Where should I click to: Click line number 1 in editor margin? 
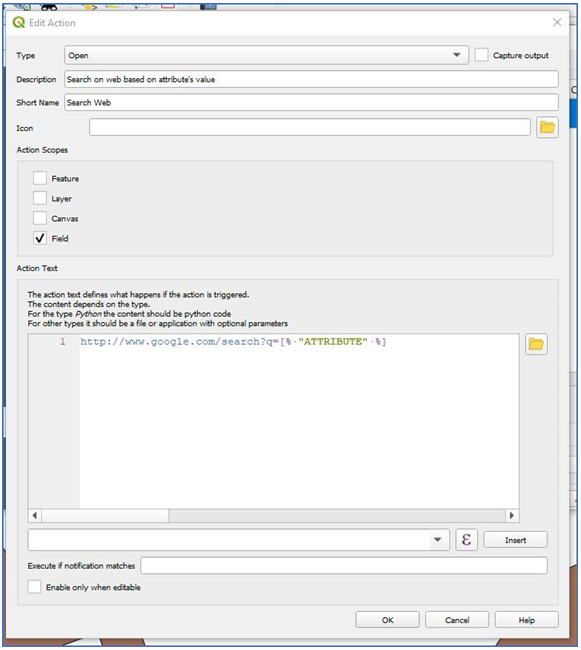point(63,342)
